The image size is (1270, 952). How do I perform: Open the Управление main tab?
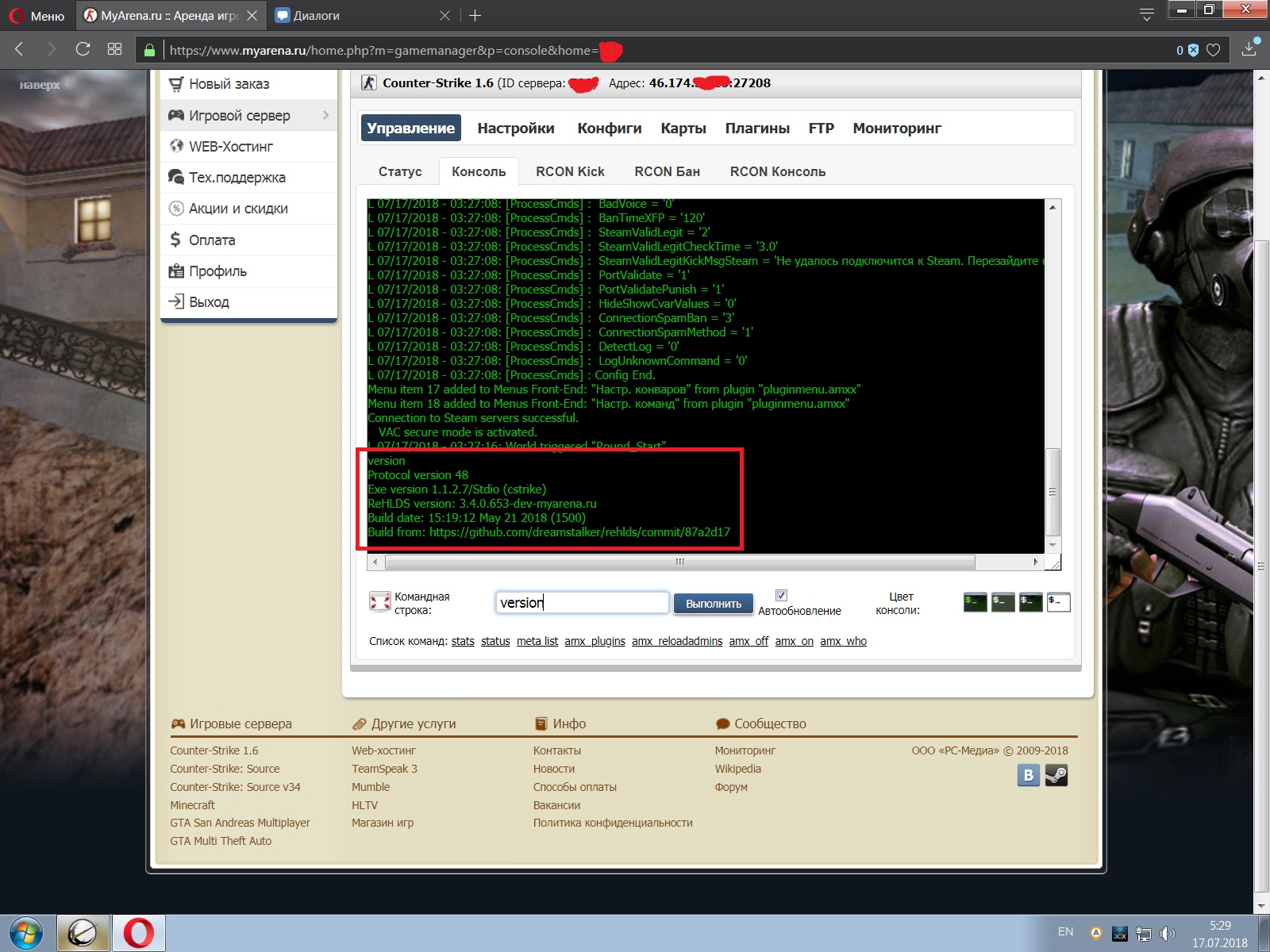(410, 128)
